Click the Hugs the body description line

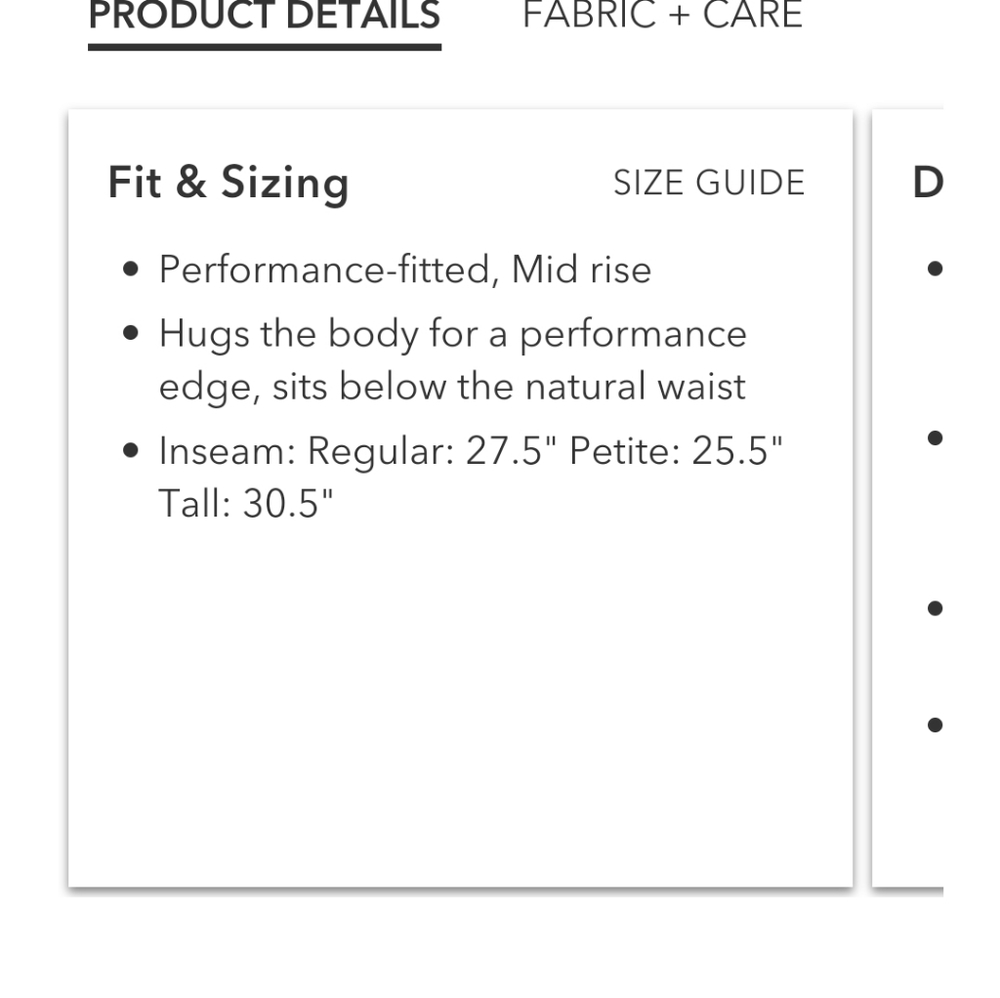coord(453,334)
